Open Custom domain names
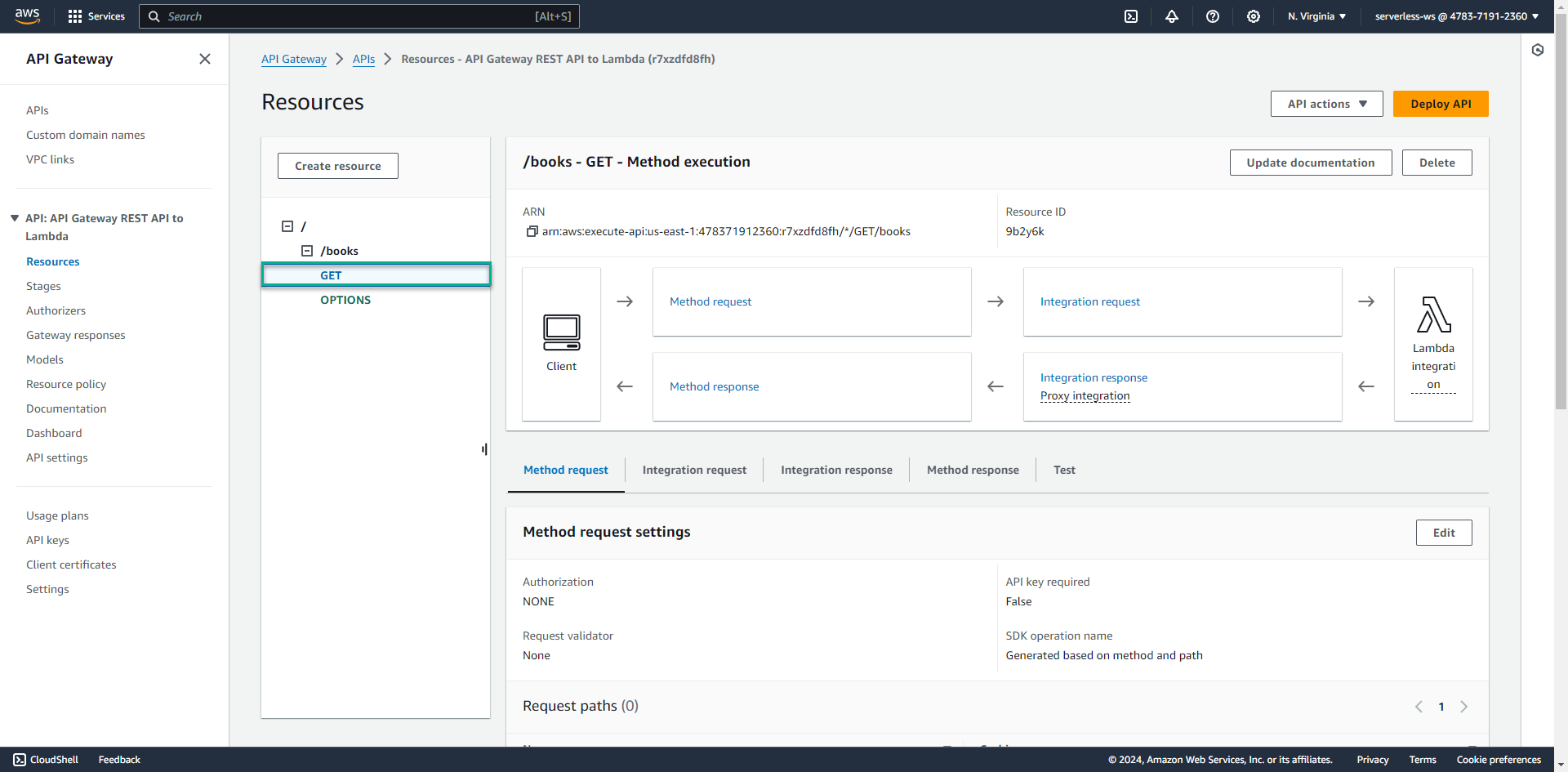Image resolution: width=1568 pixels, height=772 pixels. click(x=86, y=135)
